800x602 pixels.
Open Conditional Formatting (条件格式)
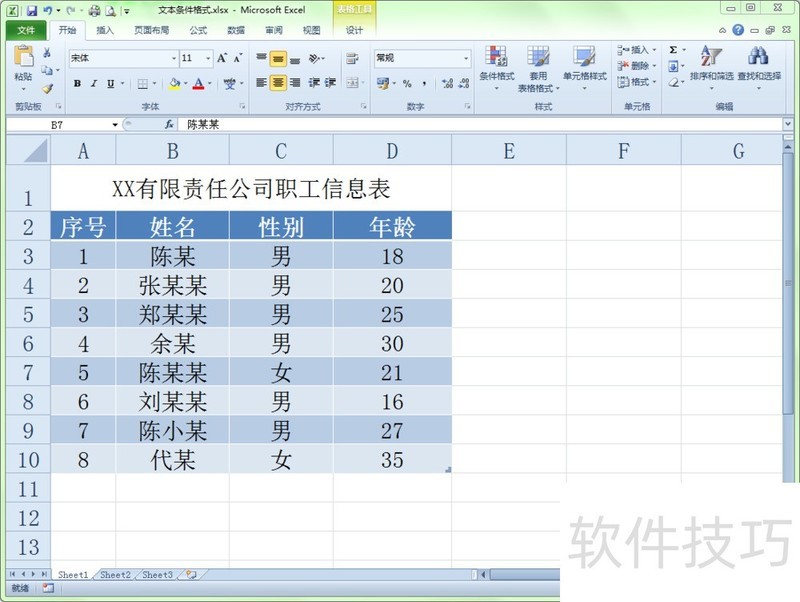coord(496,68)
